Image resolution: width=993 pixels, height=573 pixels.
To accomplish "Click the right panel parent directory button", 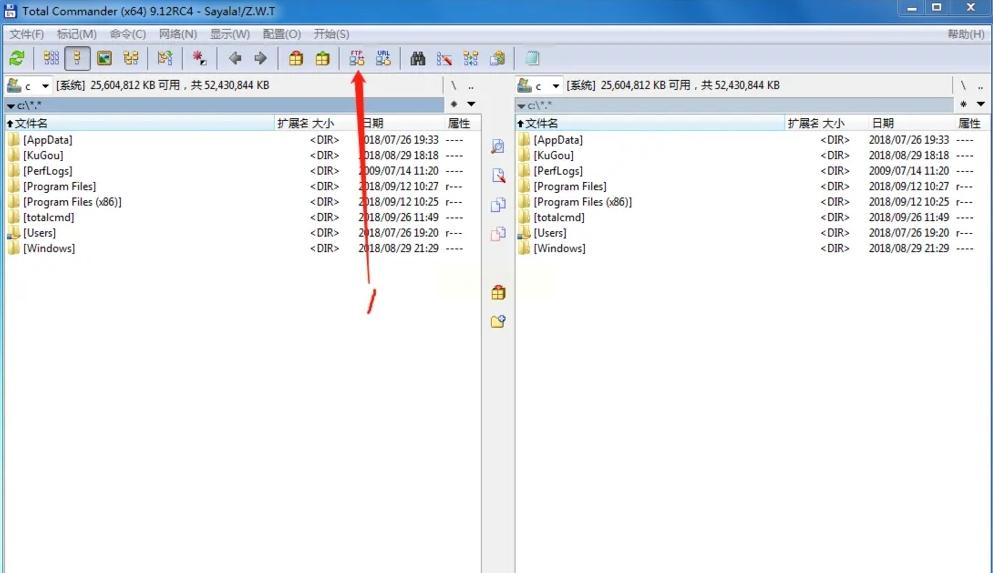I will (981, 85).
